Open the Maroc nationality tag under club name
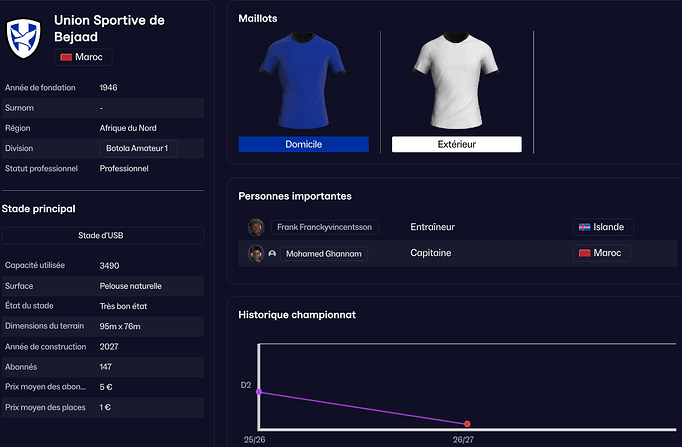This screenshot has height=447, width=682. point(83,57)
